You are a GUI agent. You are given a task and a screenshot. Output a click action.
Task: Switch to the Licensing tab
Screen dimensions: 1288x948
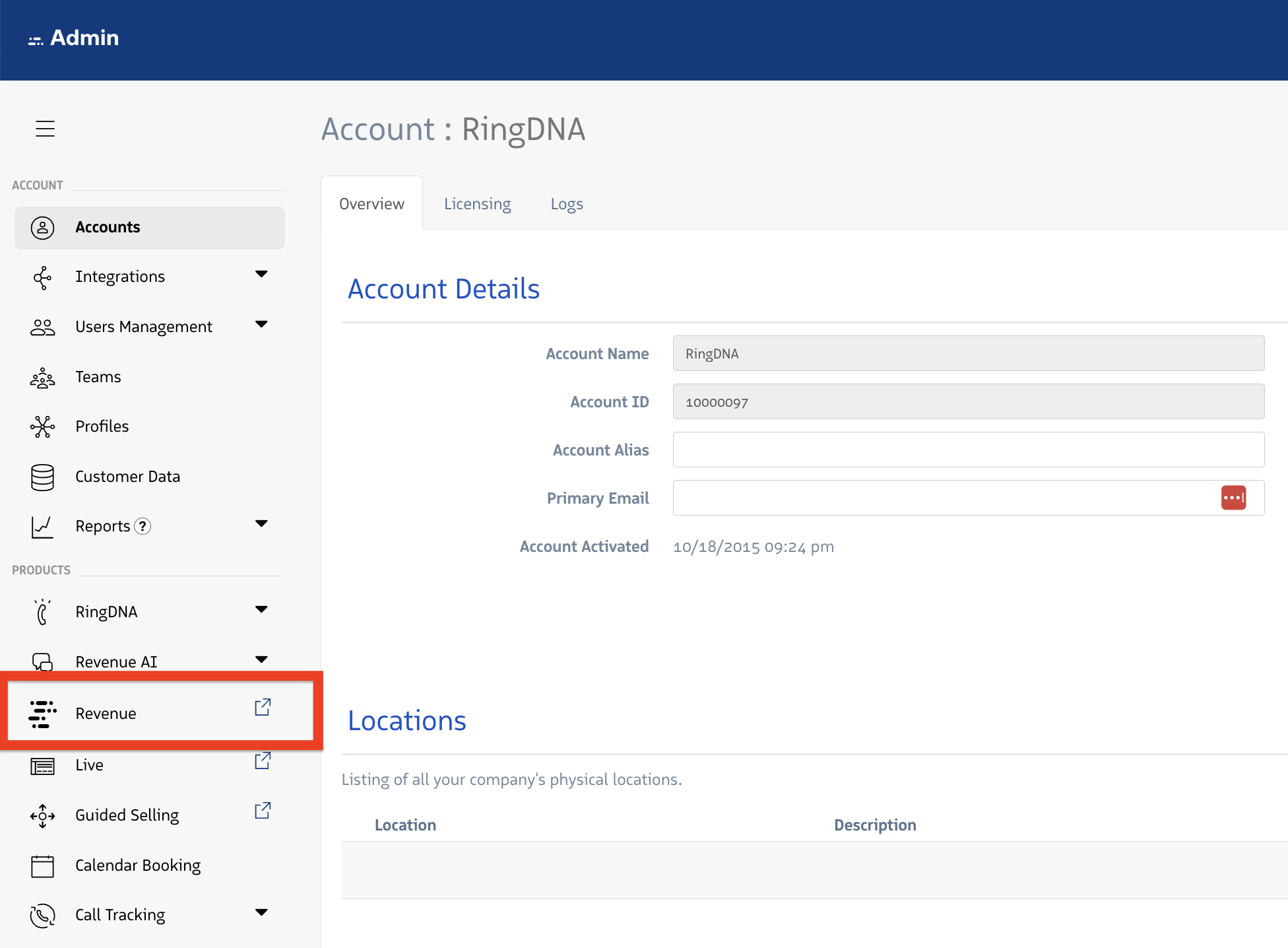[x=477, y=204]
